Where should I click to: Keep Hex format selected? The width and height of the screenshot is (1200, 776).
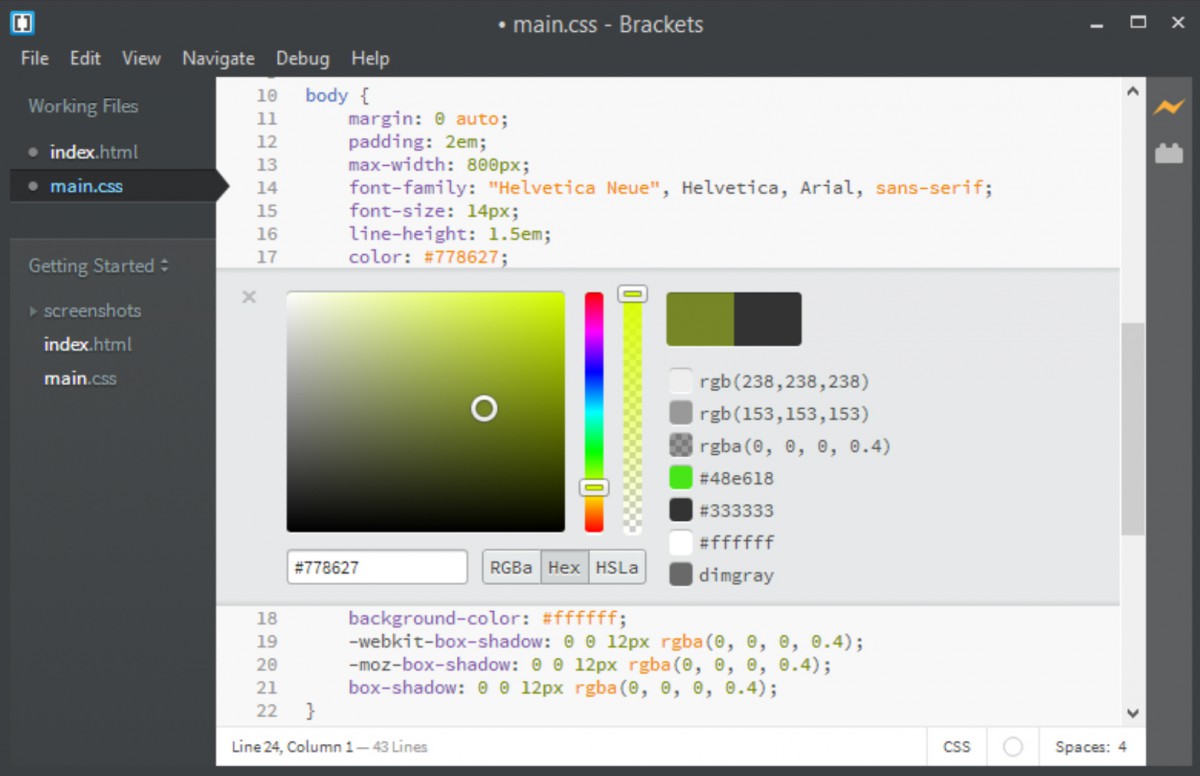(x=564, y=566)
